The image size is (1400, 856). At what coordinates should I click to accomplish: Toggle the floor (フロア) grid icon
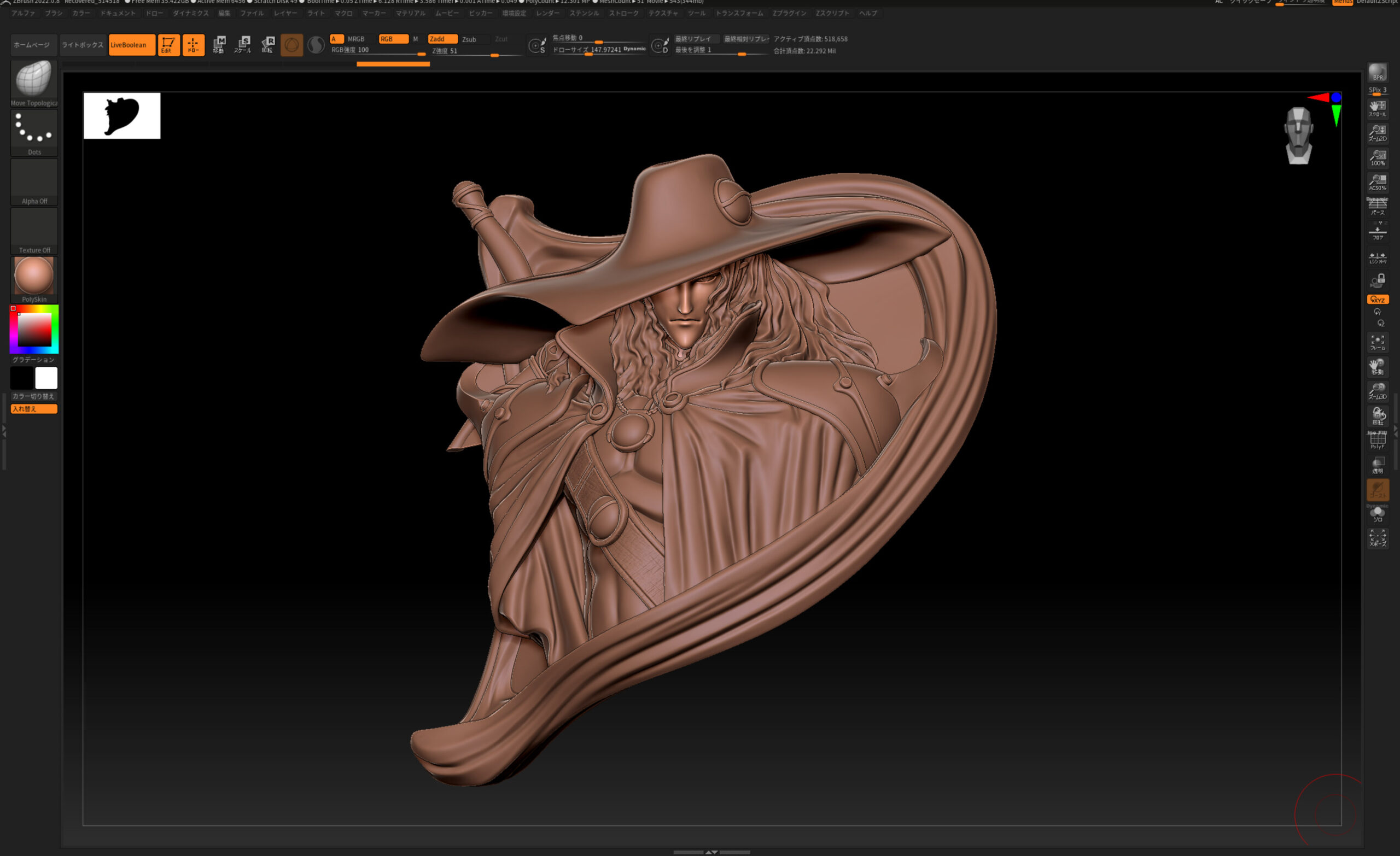pyautogui.click(x=1378, y=232)
